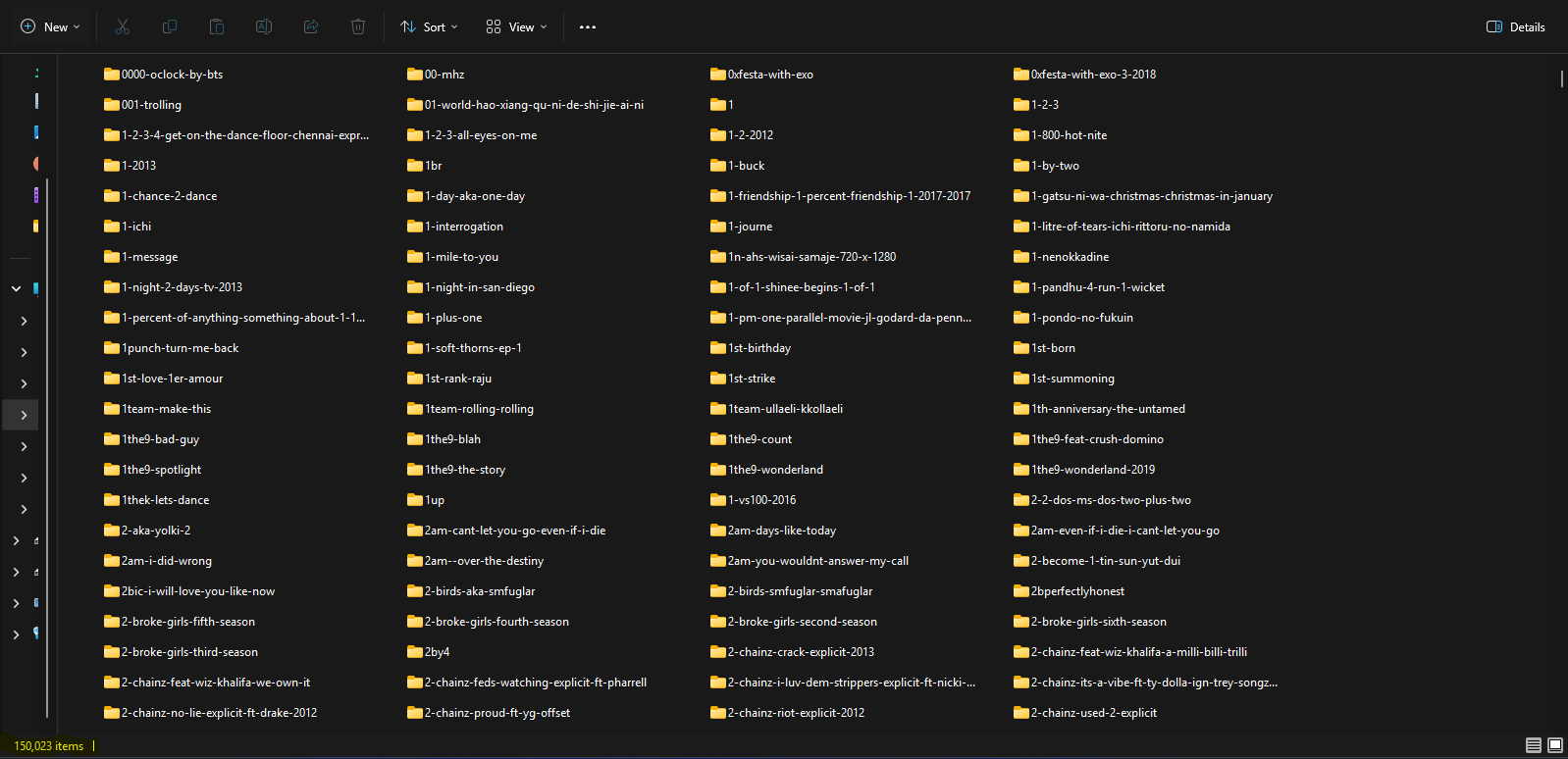Click the Copy icon in toolbar
This screenshot has width=1568, height=759.
pyautogui.click(x=170, y=26)
